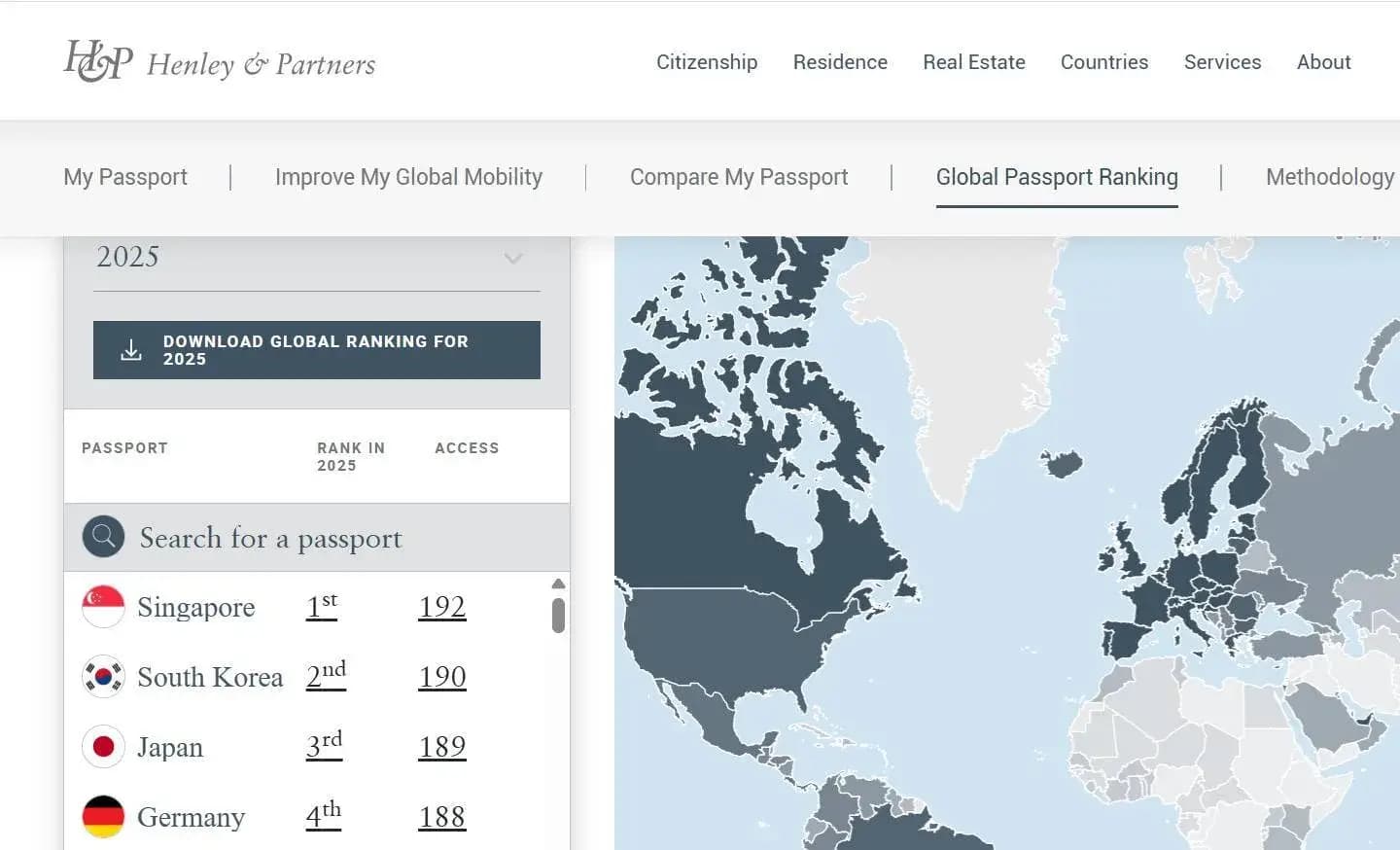Image resolution: width=1400 pixels, height=850 pixels.
Task: Click the South Korea flag icon
Action: pos(103,677)
